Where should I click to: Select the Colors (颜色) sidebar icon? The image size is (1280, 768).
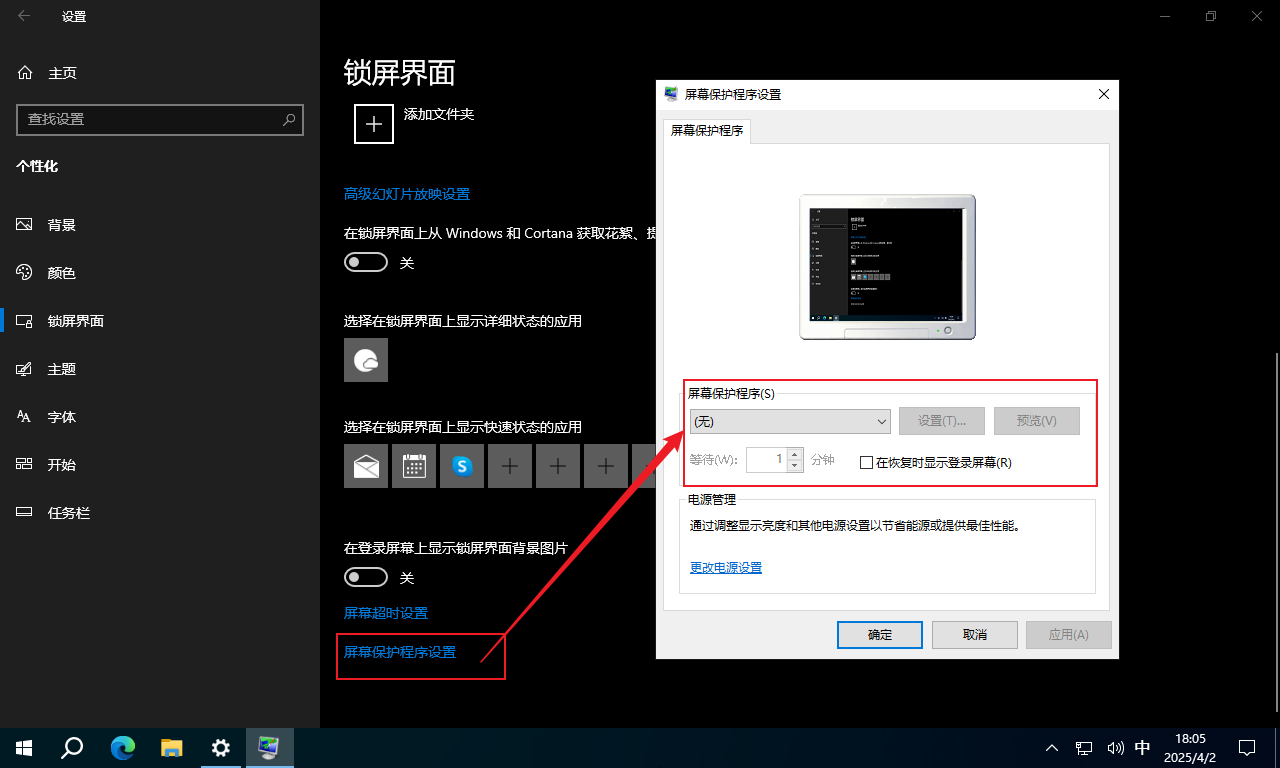click(25, 273)
